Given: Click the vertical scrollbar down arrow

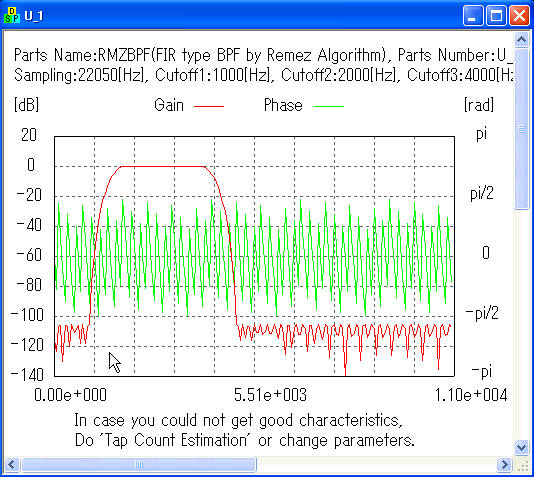Looking at the screenshot, I should (521, 446).
